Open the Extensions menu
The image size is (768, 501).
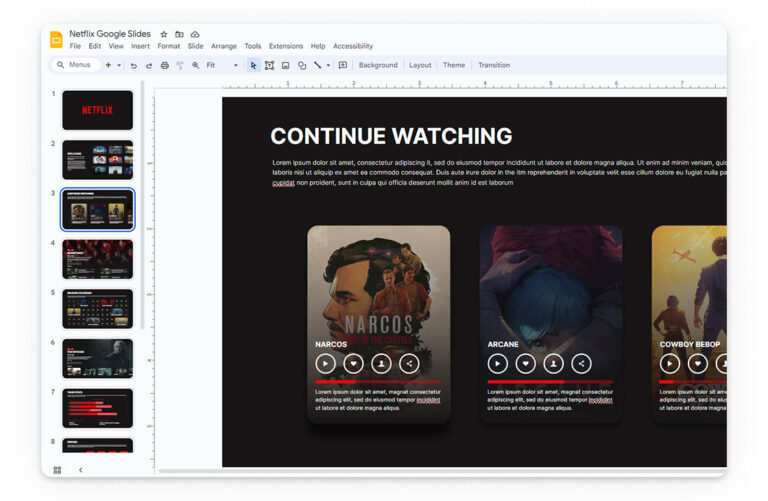tap(286, 46)
